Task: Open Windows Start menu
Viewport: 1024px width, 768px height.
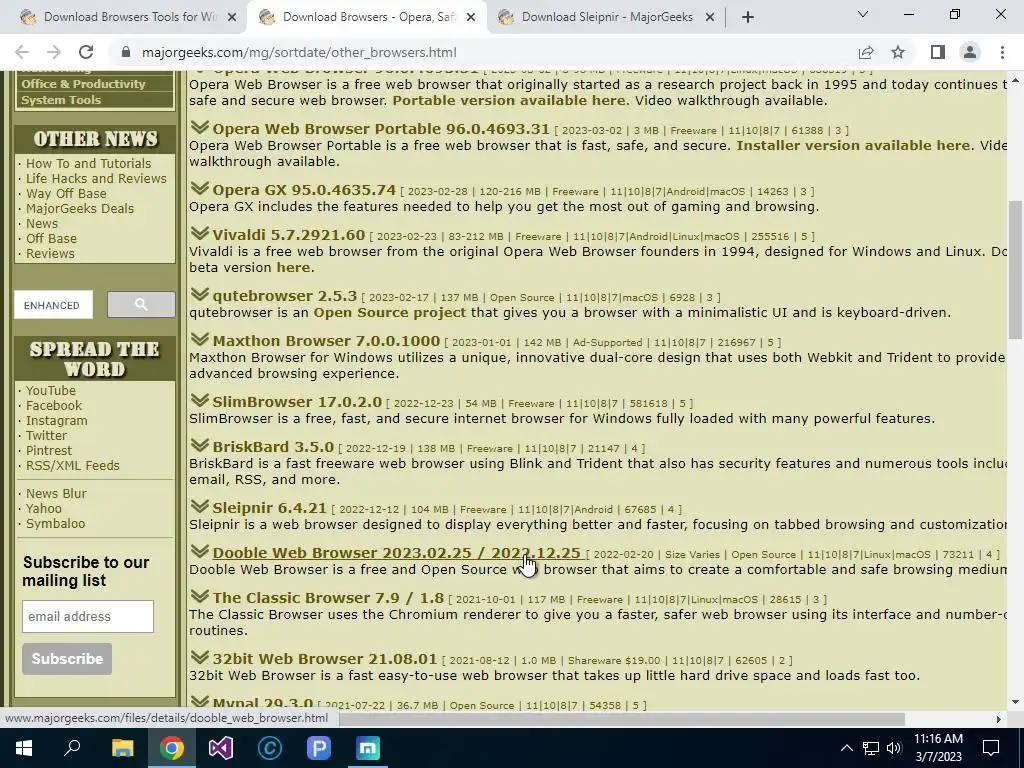Action: (24, 748)
